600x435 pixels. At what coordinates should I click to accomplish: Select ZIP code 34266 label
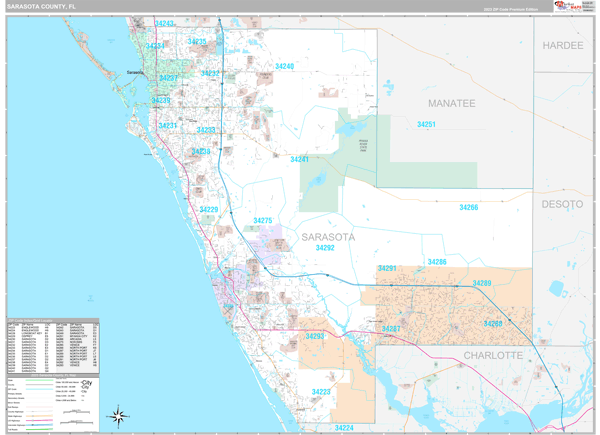click(468, 207)
